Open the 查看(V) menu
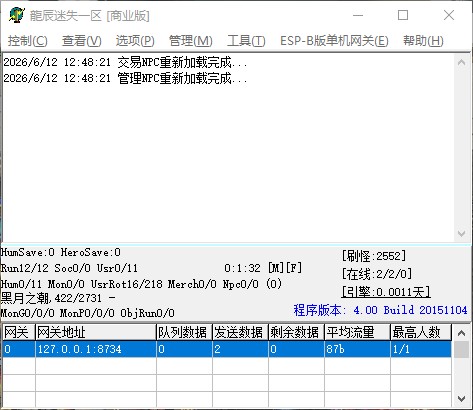This screenshot has height=410, width=473. pos(82,41)
